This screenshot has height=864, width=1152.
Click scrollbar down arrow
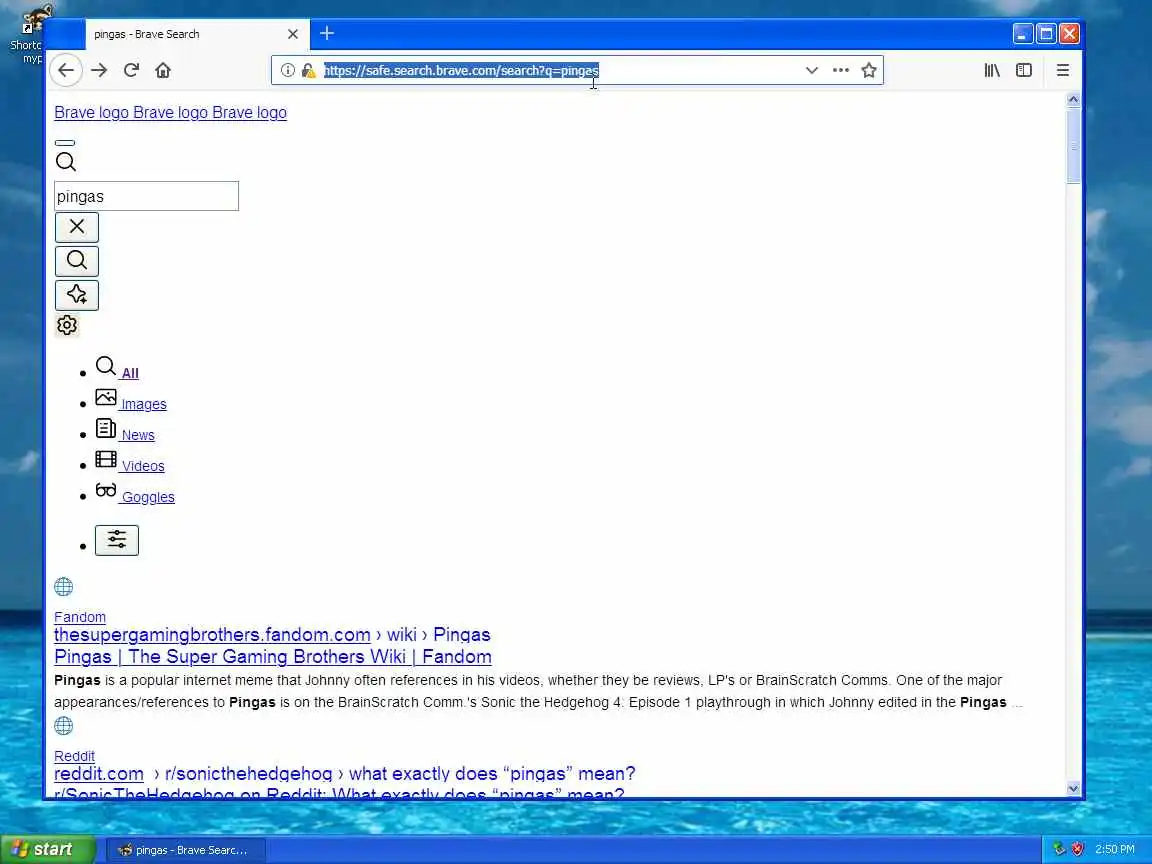[1073, 788]
